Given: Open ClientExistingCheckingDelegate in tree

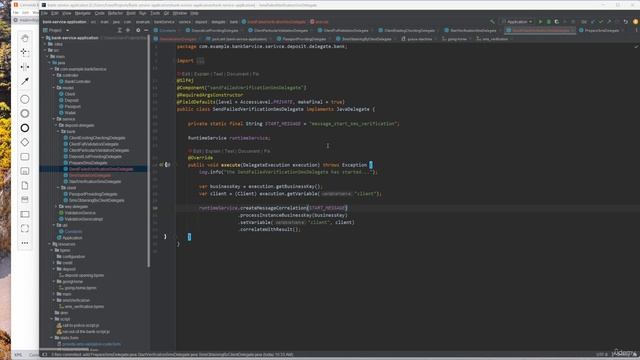Looking at the screenshot, I should coord(97,138).
